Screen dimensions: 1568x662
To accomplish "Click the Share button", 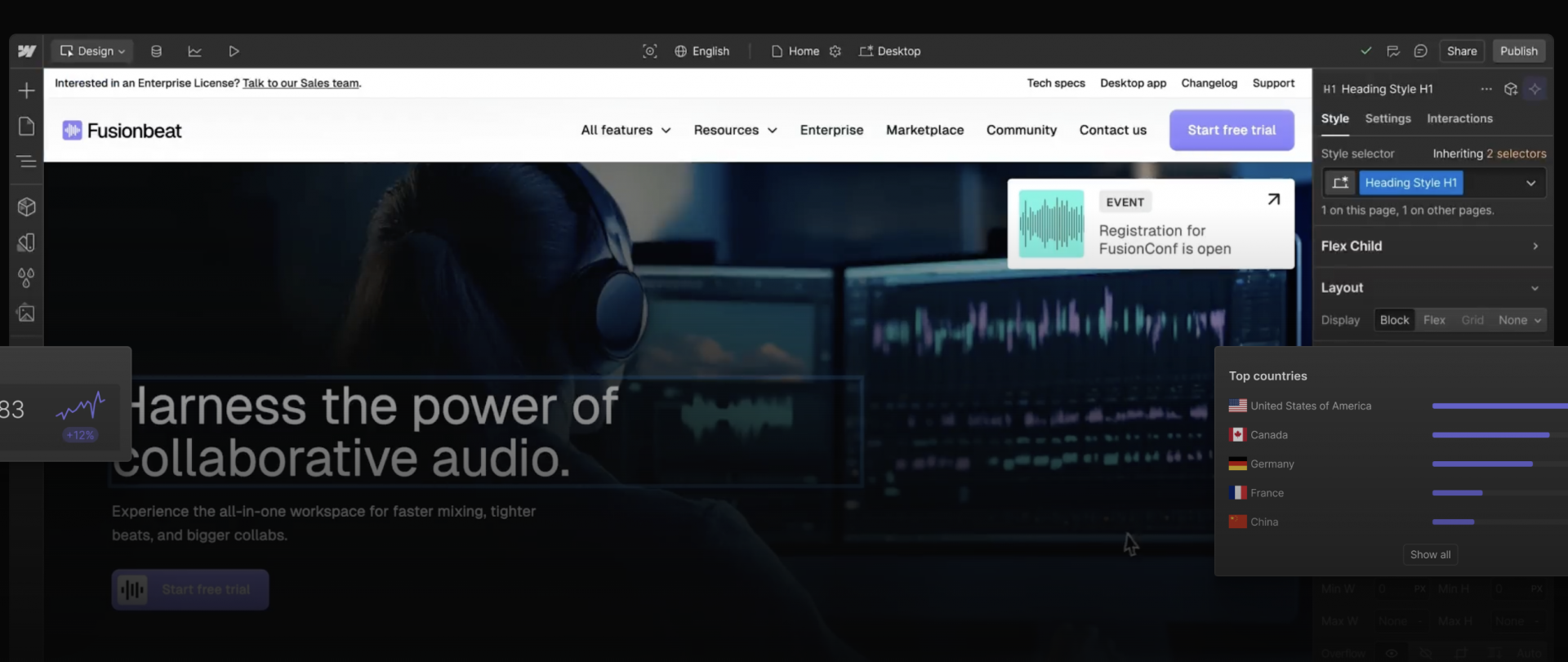I will coord(1461,51).
